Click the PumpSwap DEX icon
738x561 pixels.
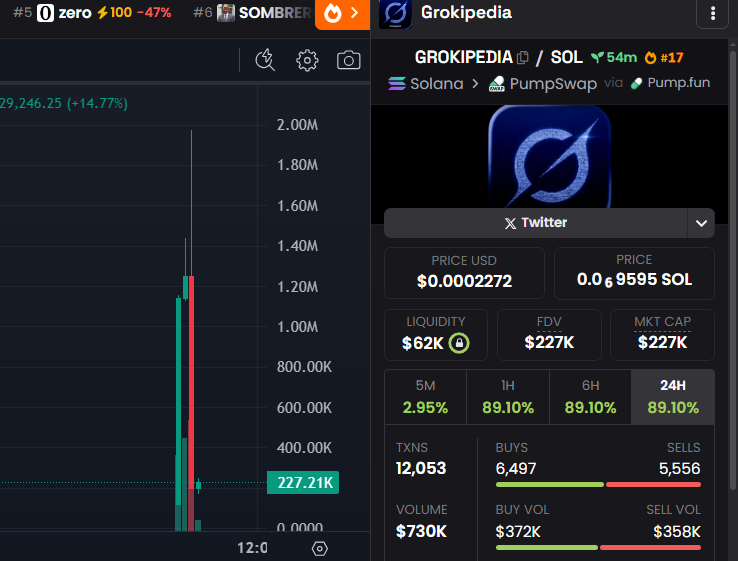point(497,84)
